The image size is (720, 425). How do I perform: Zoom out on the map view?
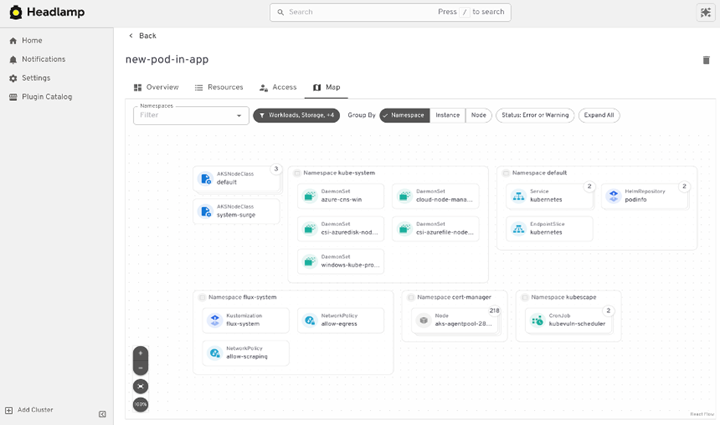coord(140,369)
